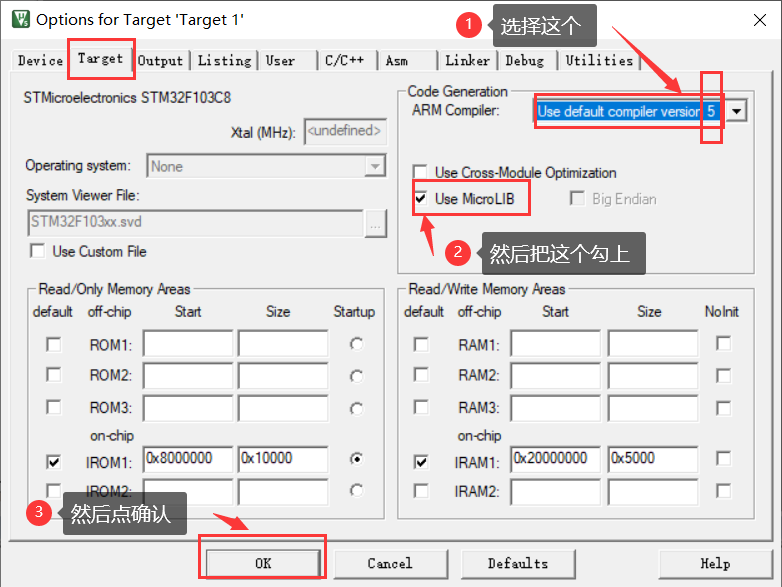The image size is (782, 587).
Task: Click the IRAM2 Start address field
Action: [556, 492]
